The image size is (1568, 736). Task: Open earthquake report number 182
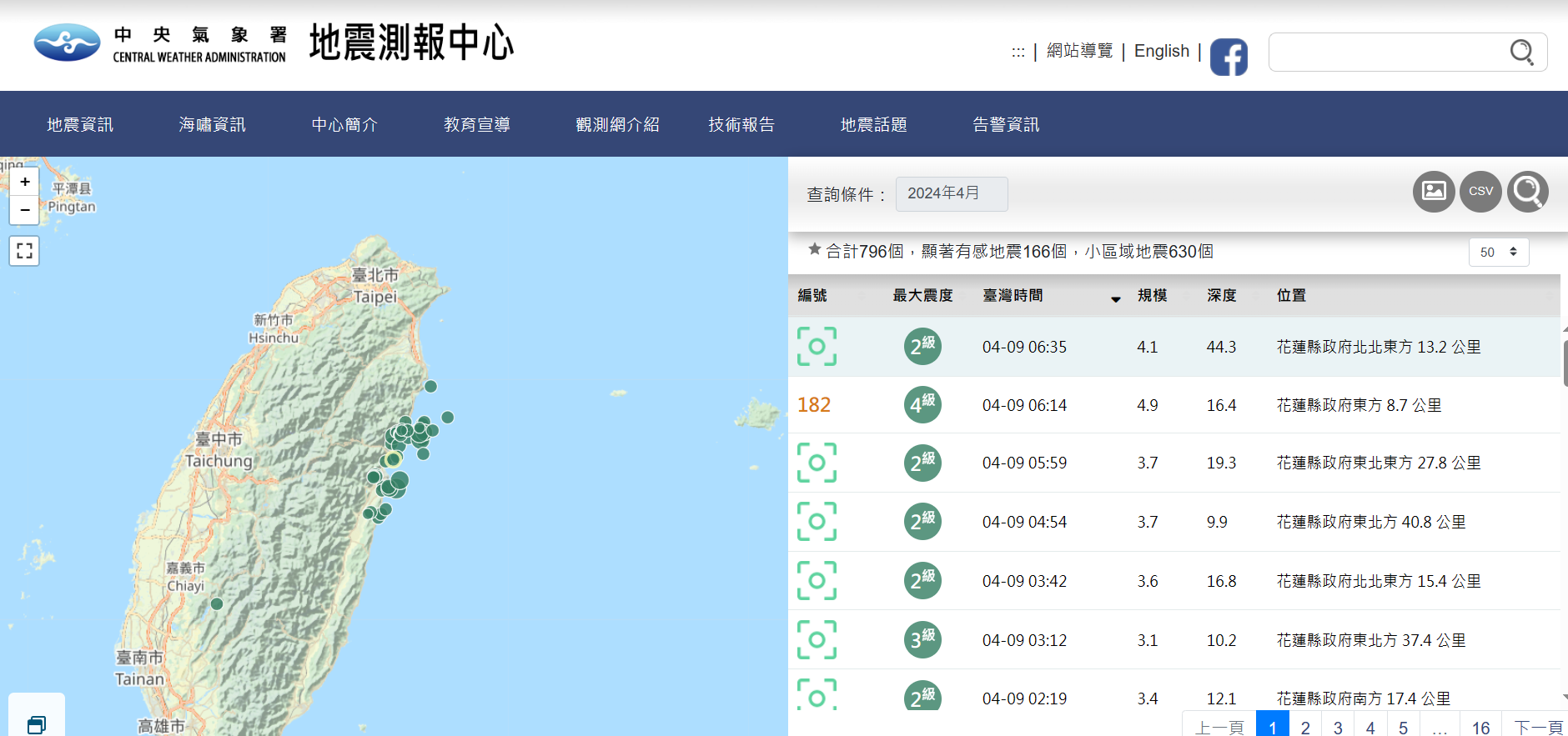pyautogui.click(x=814, y=405)
